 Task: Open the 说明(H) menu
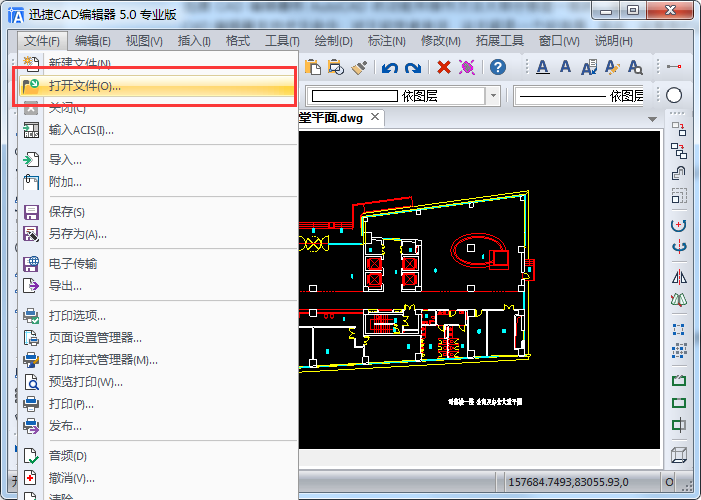pos(613,41)
